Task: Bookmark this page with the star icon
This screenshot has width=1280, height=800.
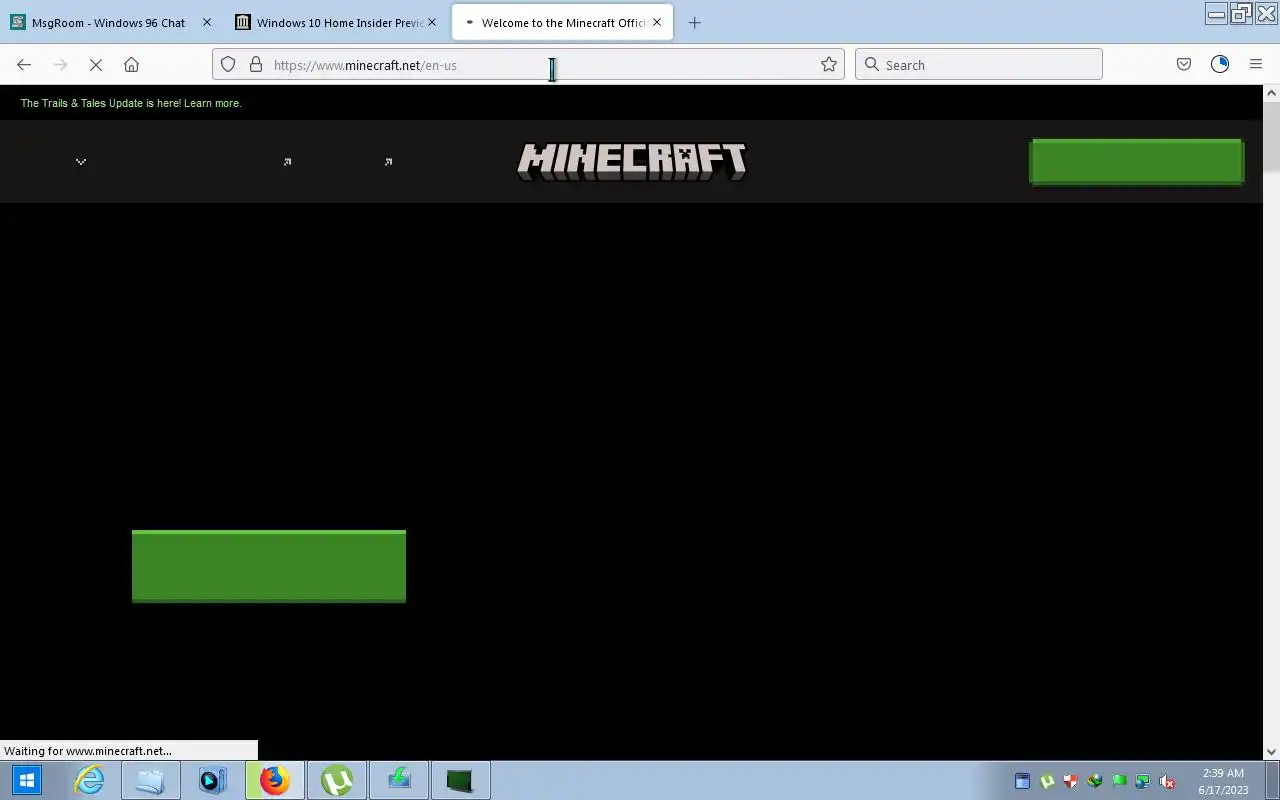Action: pyautogui.click(x=829, y=65)
